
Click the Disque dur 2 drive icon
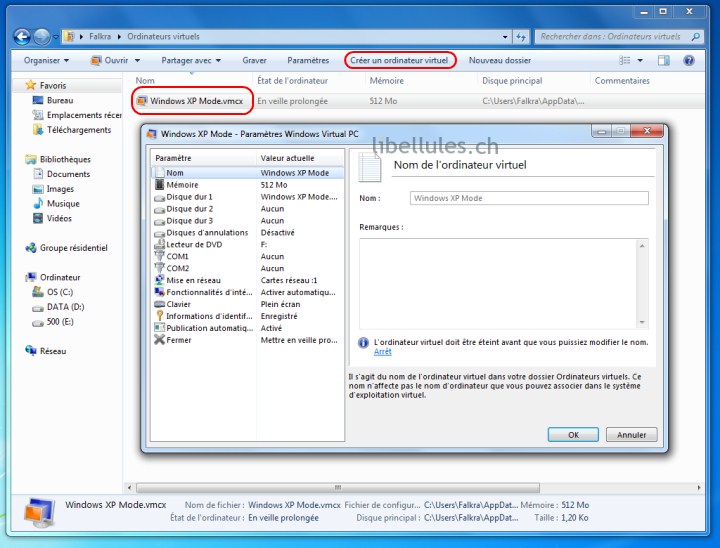tap(159, 209)
